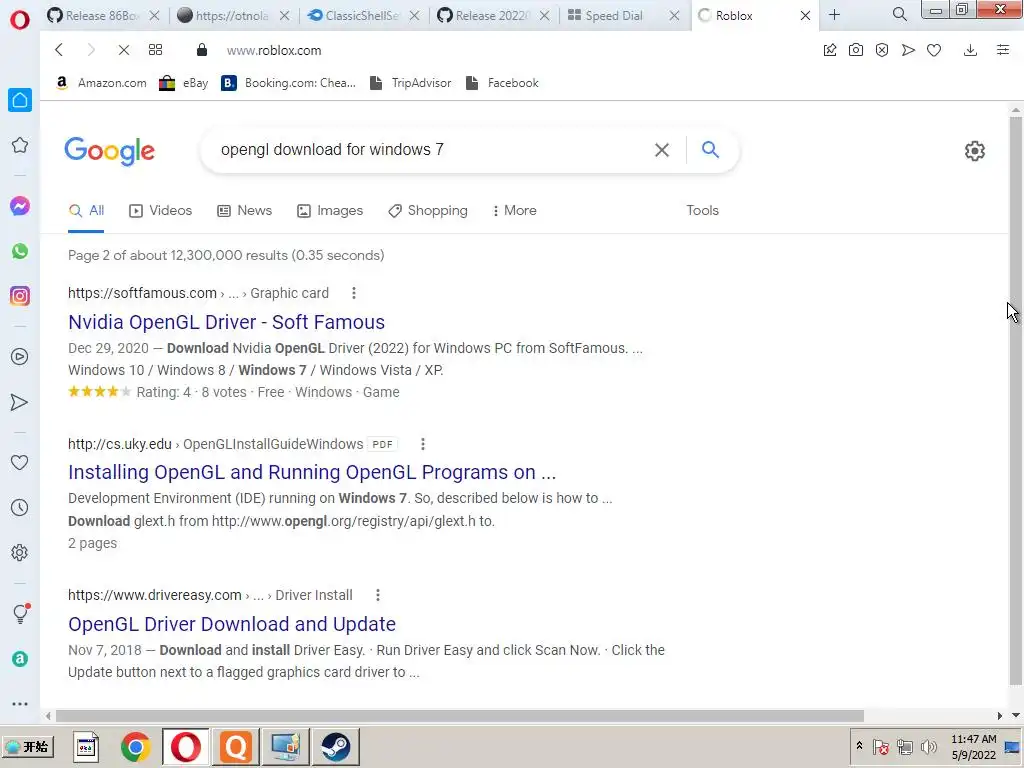Open the TripAdvisor bookmark
The width and height of the screenshot is (1024, 768).
click(x=410, y=83)
